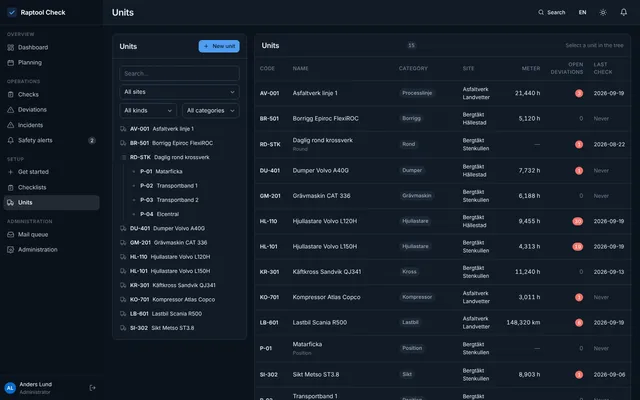Click the CATEGORY column header

click(413, 69)
